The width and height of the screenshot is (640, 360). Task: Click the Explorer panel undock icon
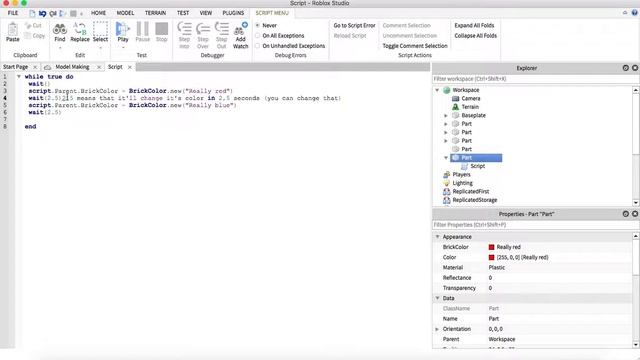pyautogui.click(x=625, y=68)
